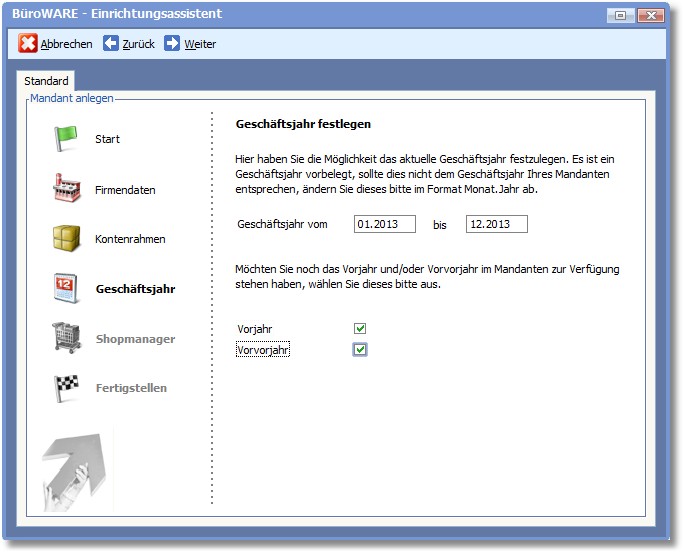Select the Shopmanager step label
Image resolution: width=684 pixels, height=554 pixels.
135,339
